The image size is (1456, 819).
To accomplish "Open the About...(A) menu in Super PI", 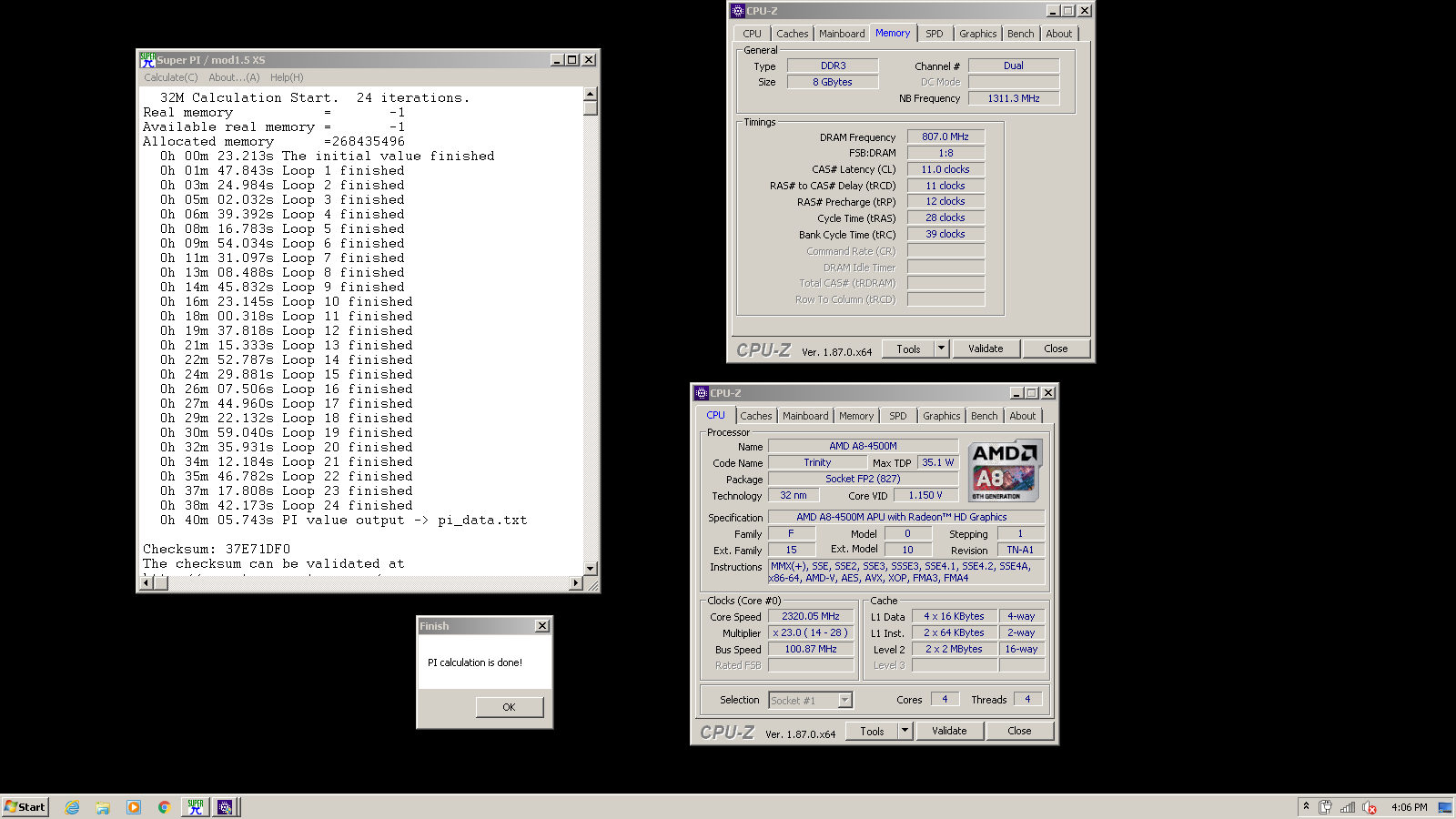I will click(x=234, y=77).
